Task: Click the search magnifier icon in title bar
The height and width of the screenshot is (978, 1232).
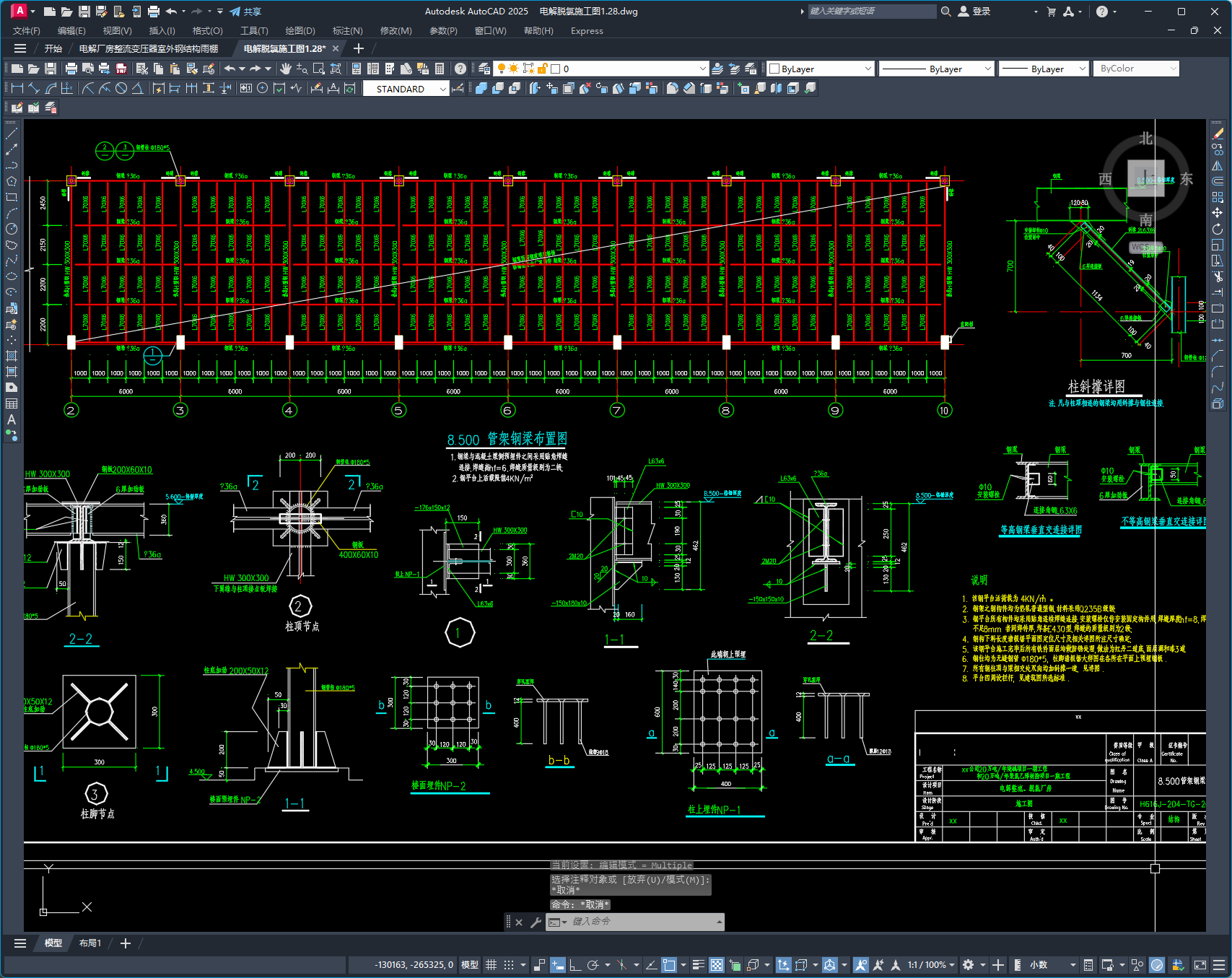Action: (x=945, y=12)
